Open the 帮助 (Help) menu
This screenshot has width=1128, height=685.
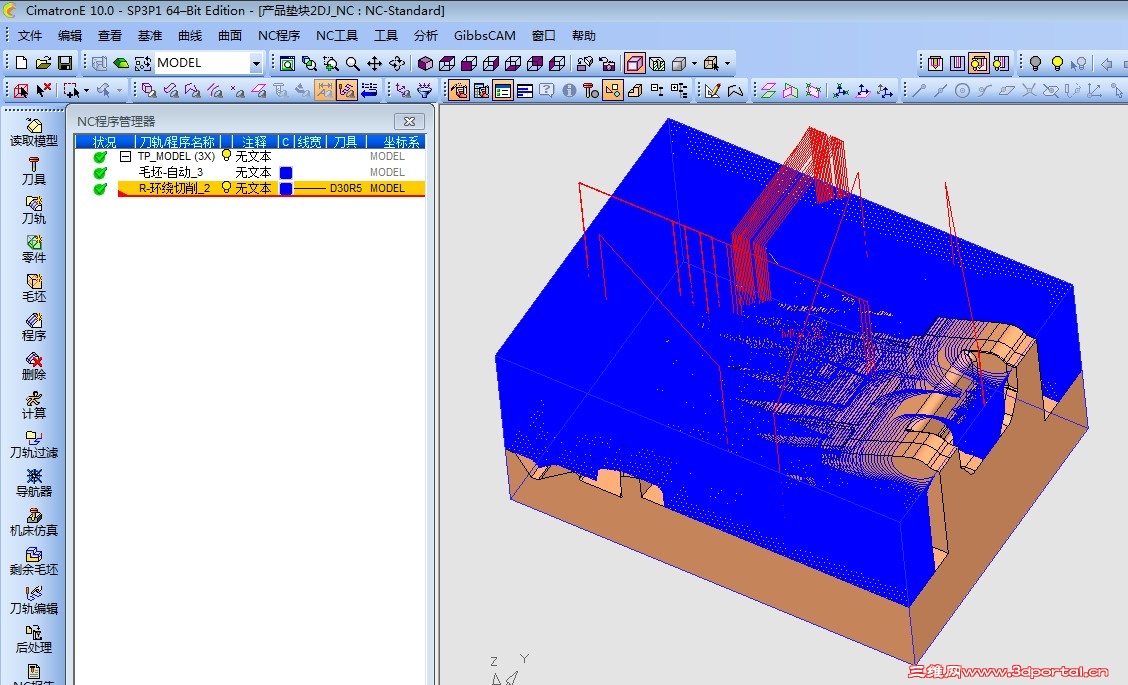pyautogui.click(x=583, y=35)
